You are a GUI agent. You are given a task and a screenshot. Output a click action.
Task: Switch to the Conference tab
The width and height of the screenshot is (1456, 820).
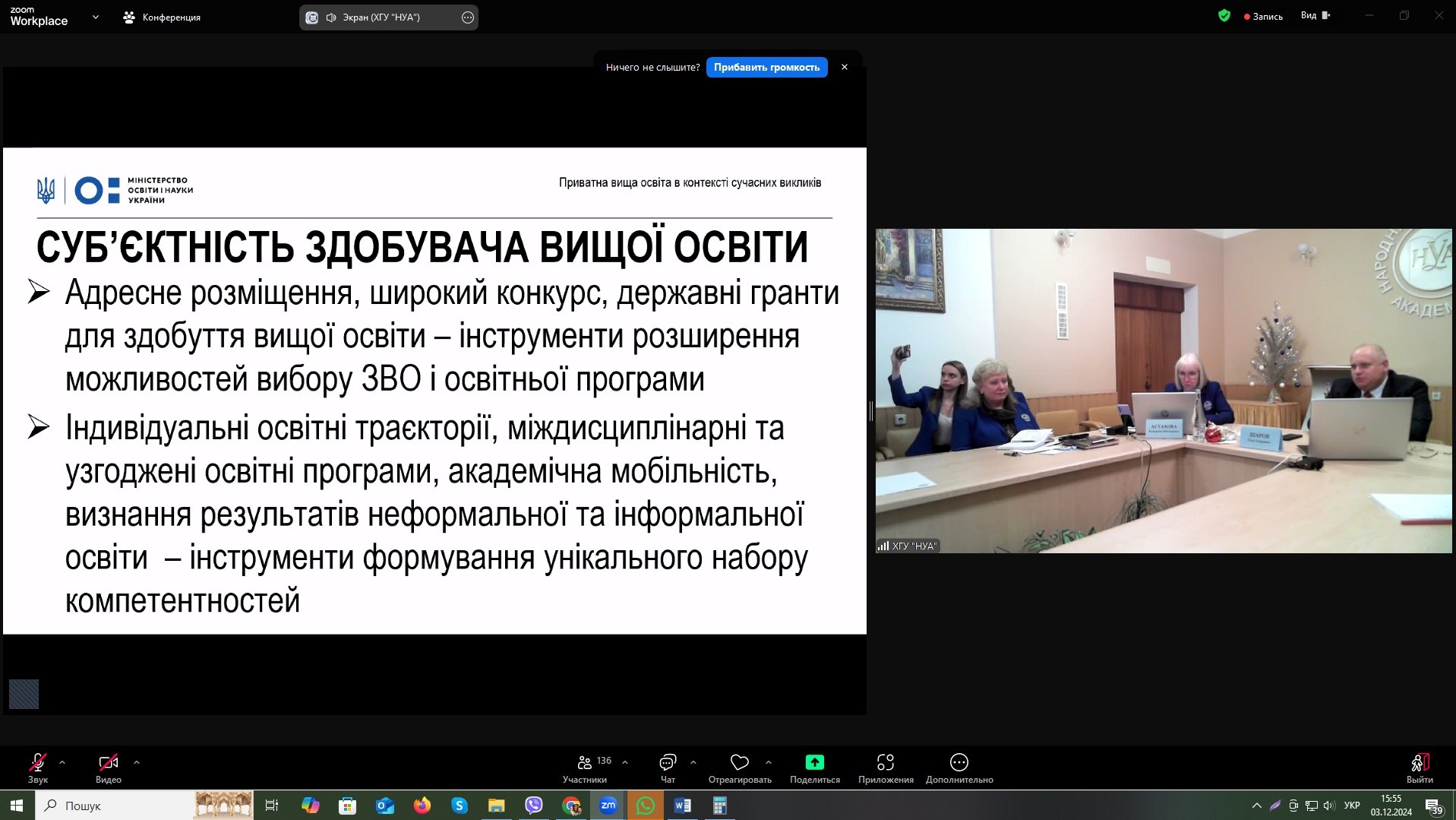point(162,17)
